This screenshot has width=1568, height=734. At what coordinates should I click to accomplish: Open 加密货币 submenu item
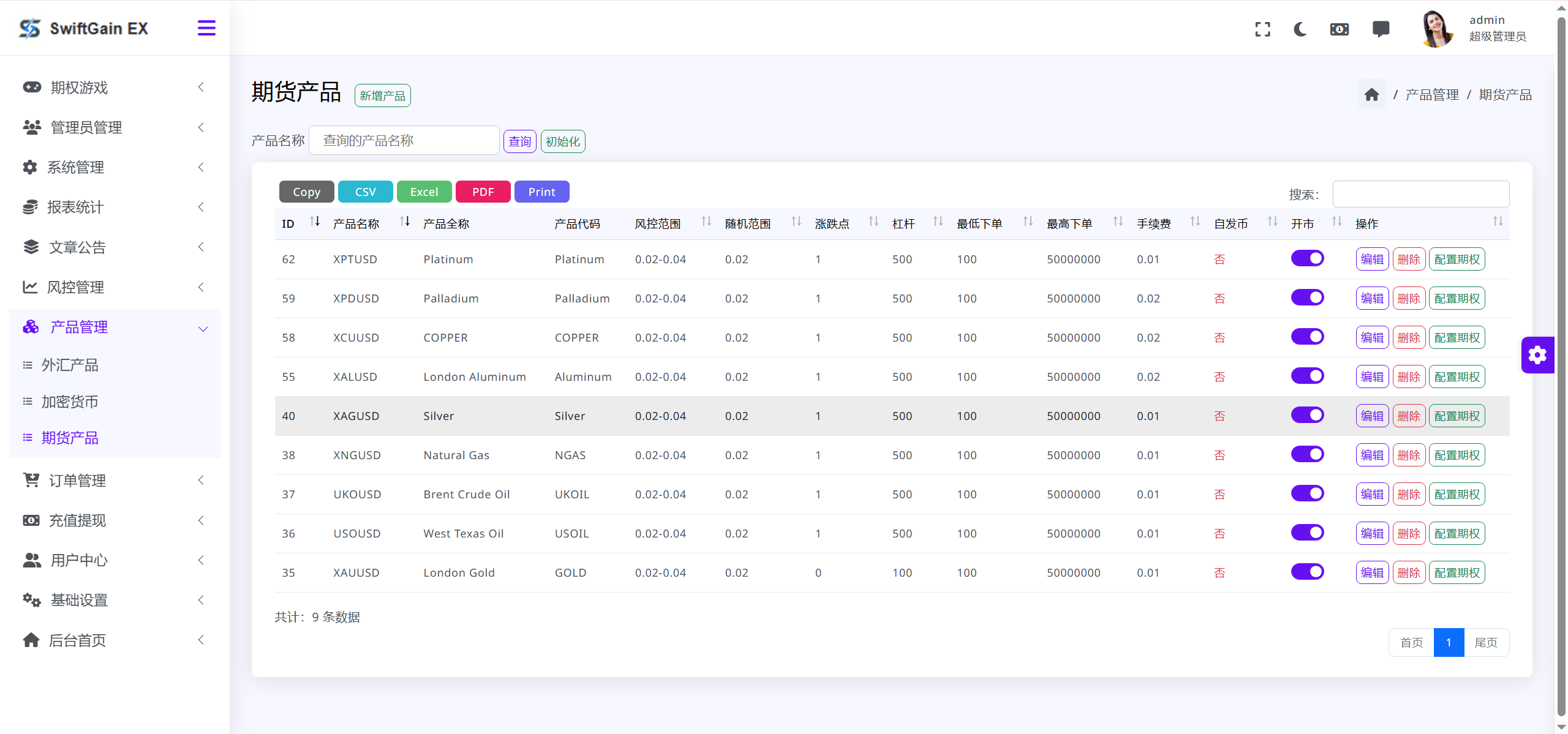pos(70,402)
